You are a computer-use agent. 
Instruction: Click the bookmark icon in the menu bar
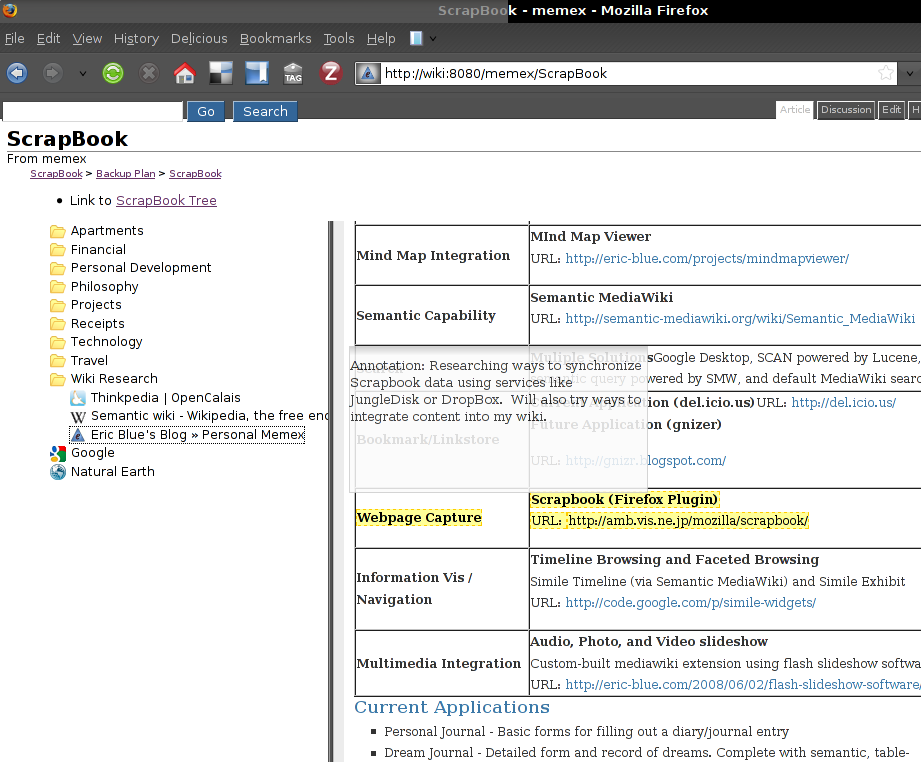point(416,39)
